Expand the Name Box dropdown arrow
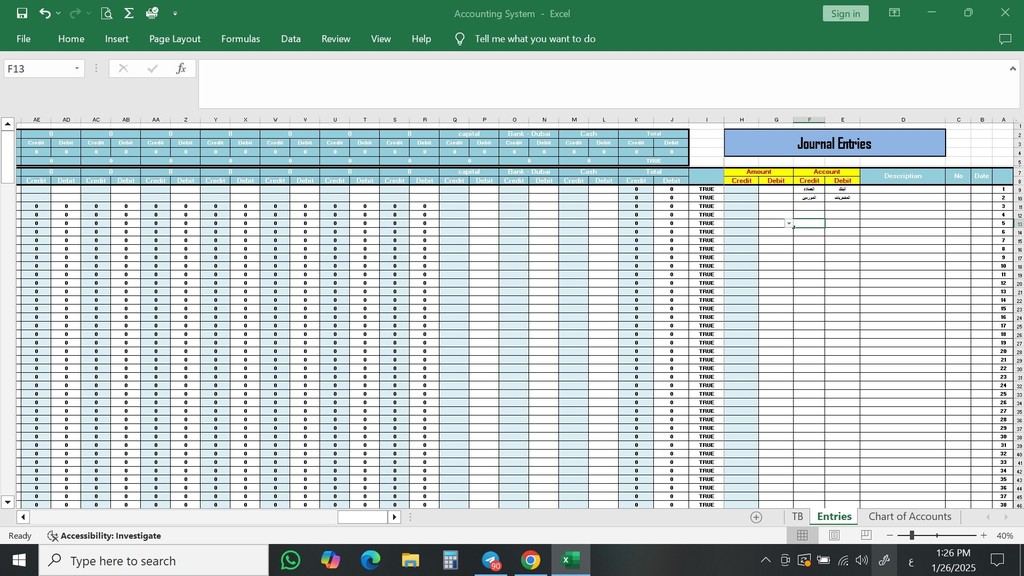The image size is (1024, 576). coord(76,69)
